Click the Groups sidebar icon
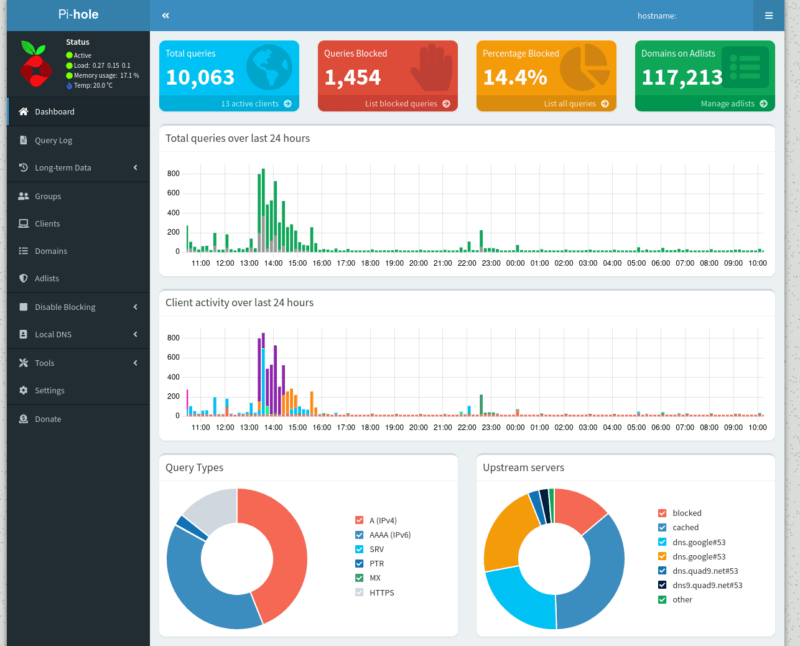 (x=24, y=196)
